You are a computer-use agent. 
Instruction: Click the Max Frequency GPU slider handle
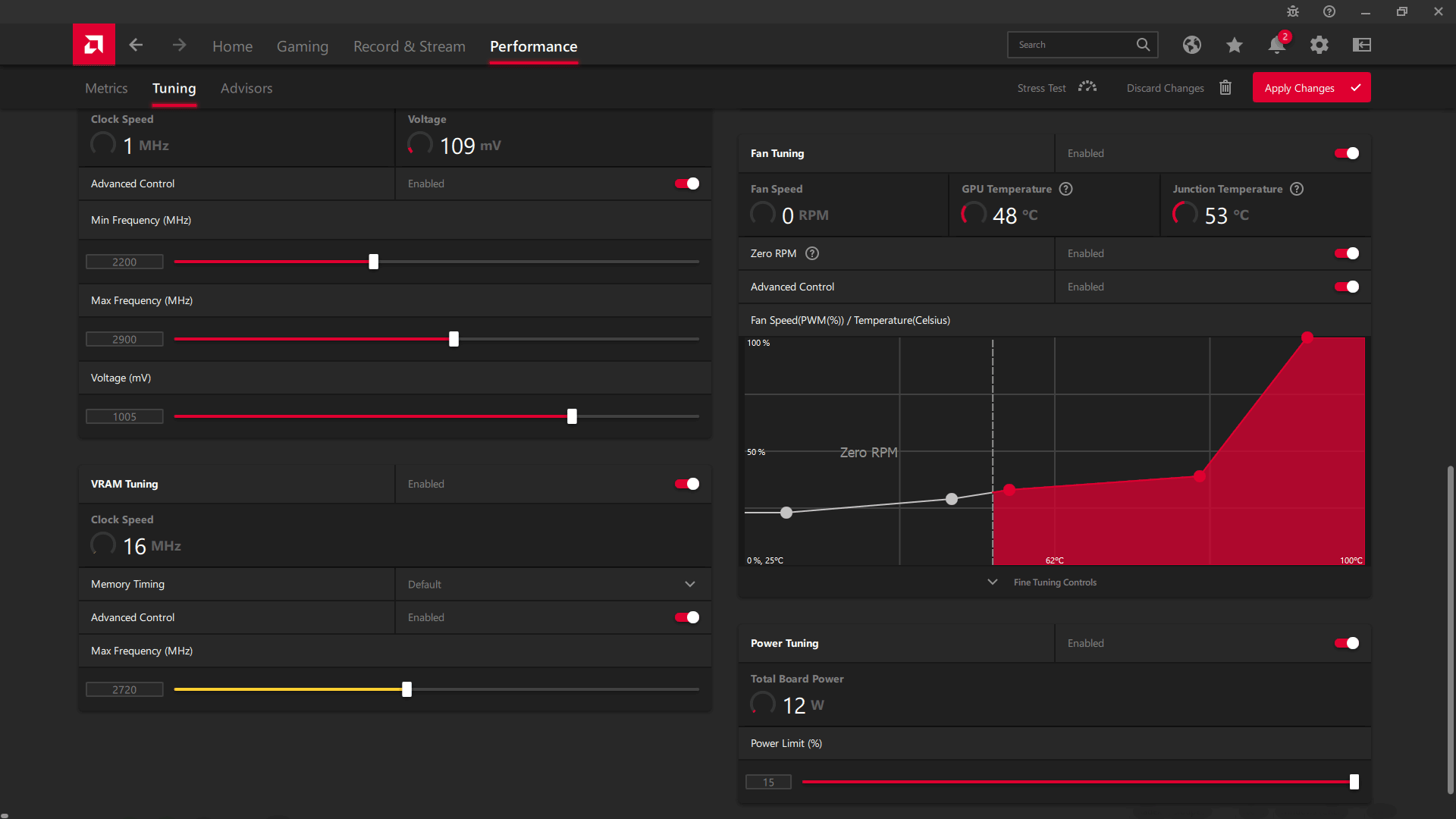coord(453,339)
